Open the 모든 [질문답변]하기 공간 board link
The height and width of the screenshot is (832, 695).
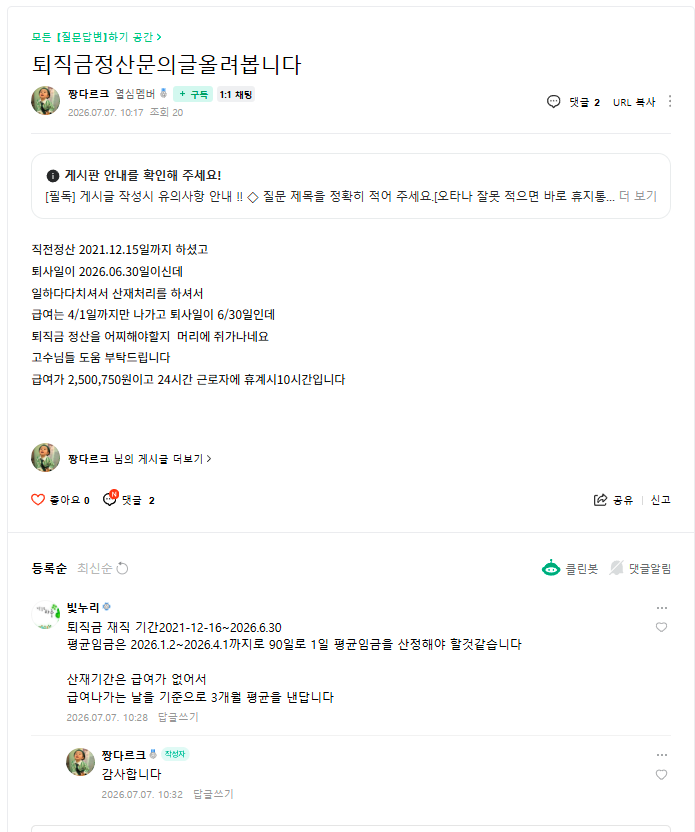(97, 37)
